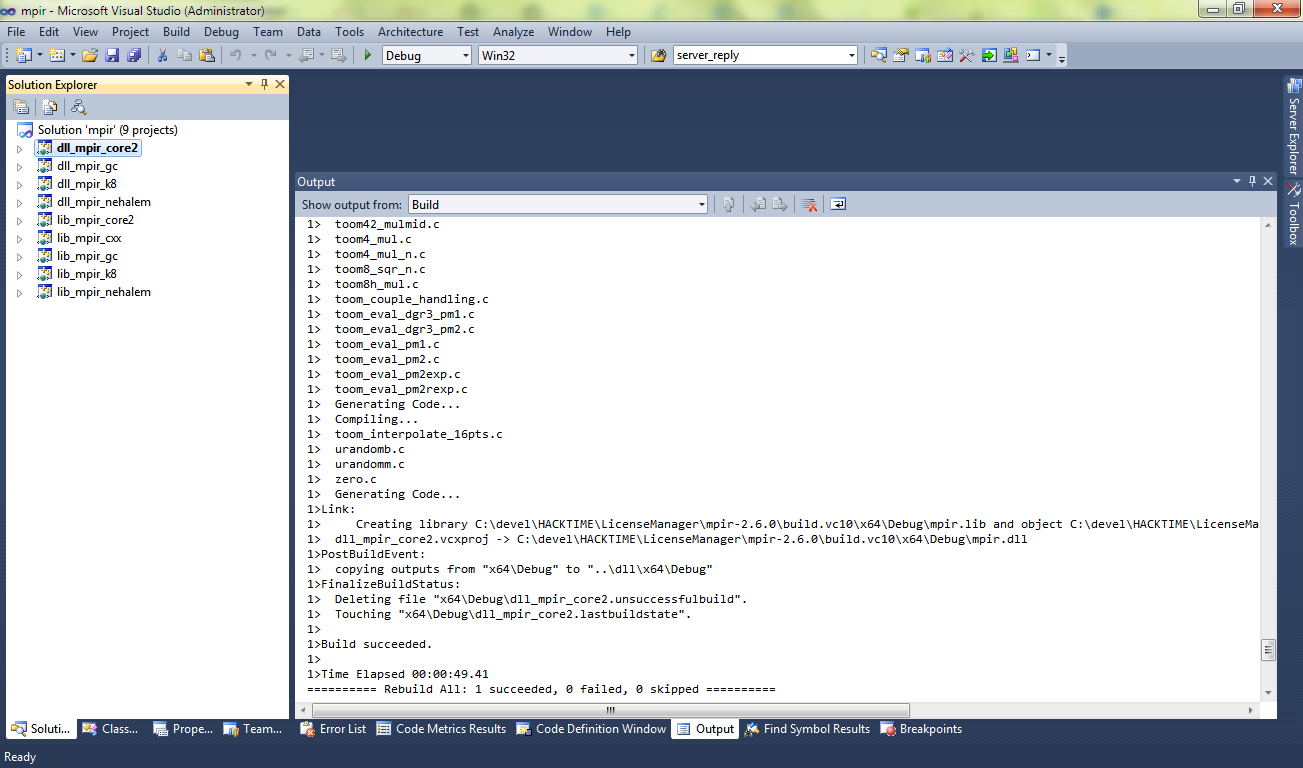Image resolution: width=1303 pixels, height=768 pixels.
Task: Open Properties Window via its toolbar icon
Action: (900, 55)
